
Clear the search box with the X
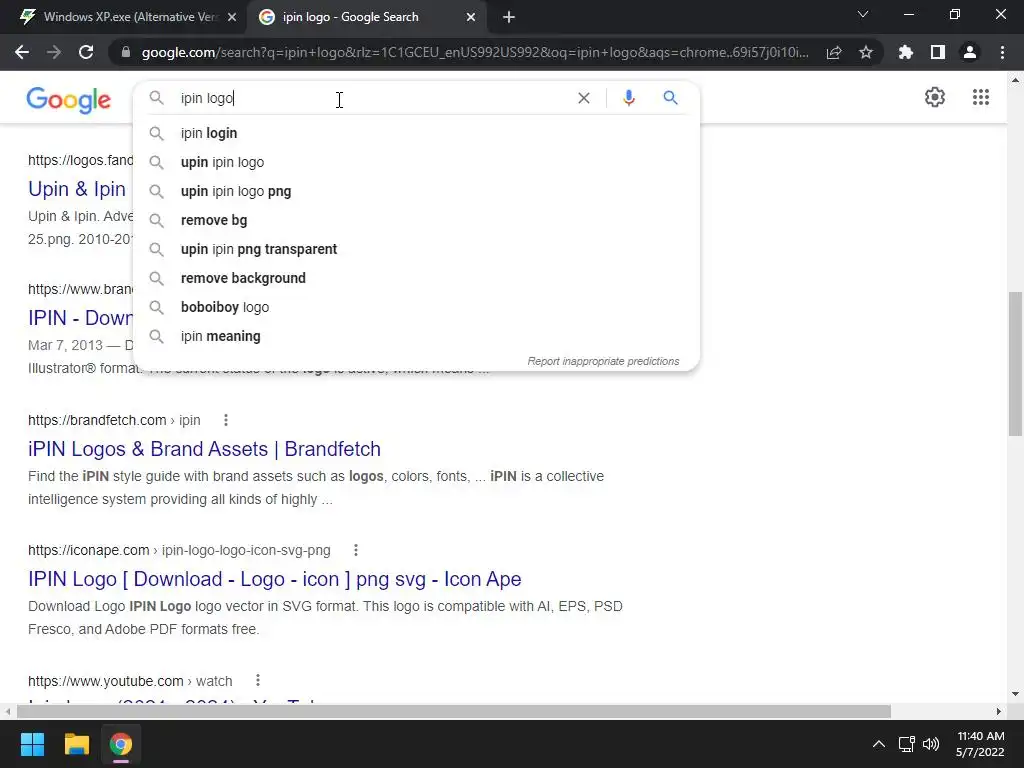coord(584,98)
